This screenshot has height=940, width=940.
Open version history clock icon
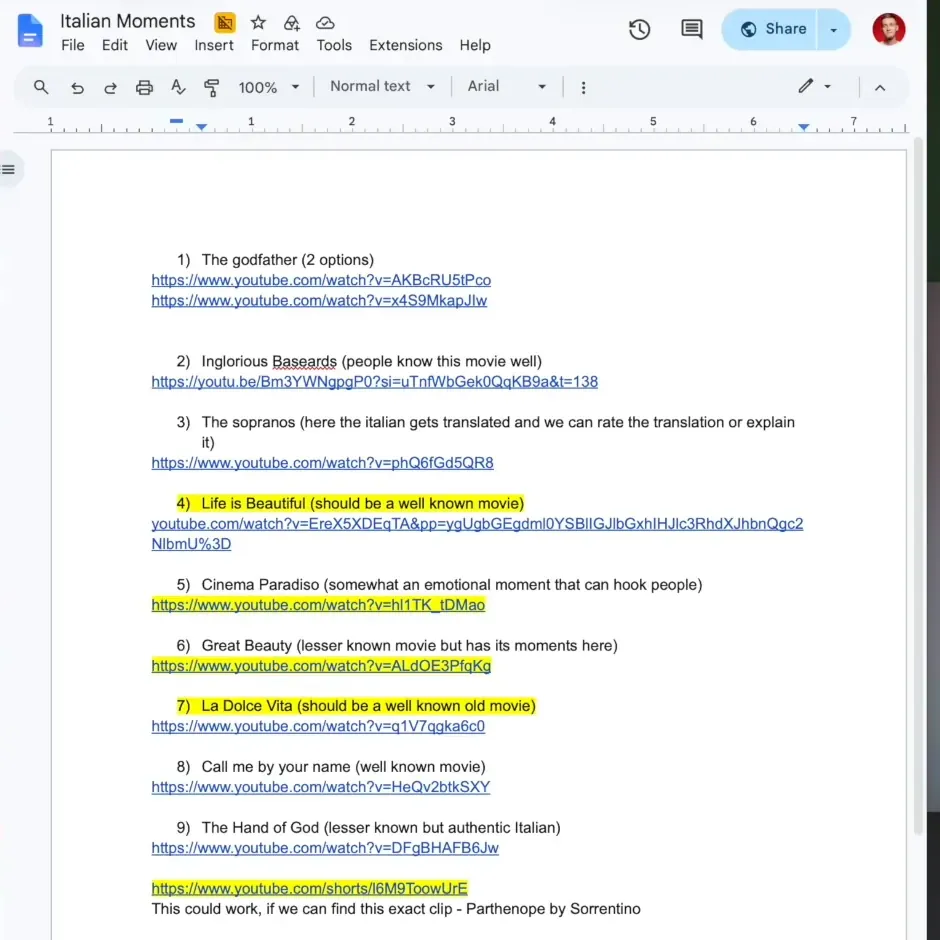(639, 29)
